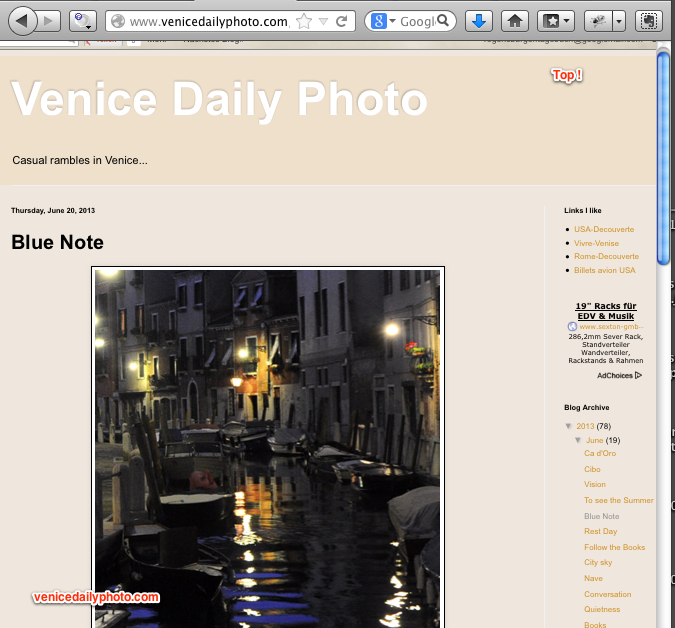Open the Blue Note canal photo
The width and height of the screenshot is (675, 628).
(268, 447)
